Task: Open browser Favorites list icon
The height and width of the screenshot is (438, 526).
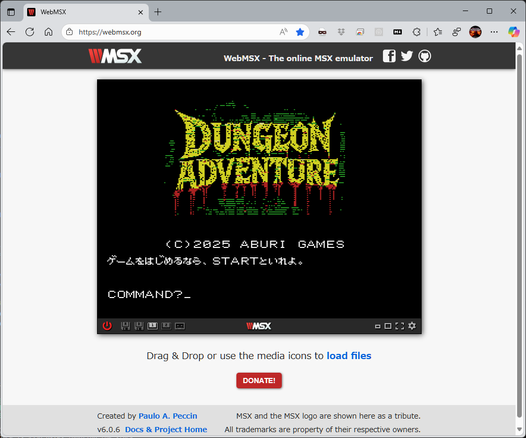Action: coord(437,32)
